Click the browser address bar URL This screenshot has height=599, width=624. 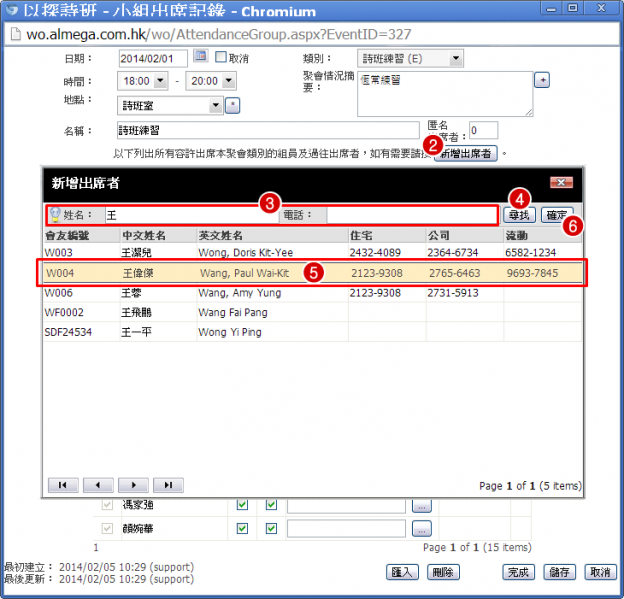tap(218, 34)
